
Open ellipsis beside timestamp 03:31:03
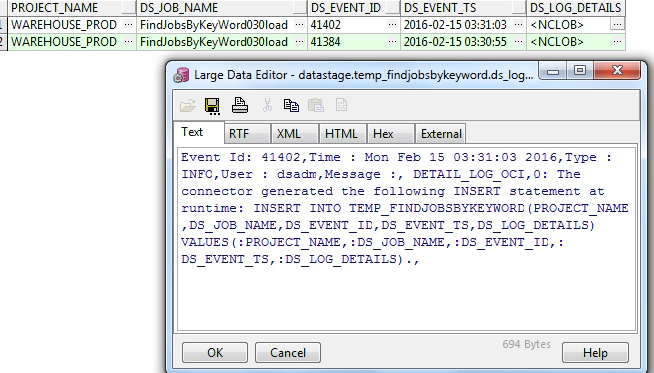(x=518, y=25)
